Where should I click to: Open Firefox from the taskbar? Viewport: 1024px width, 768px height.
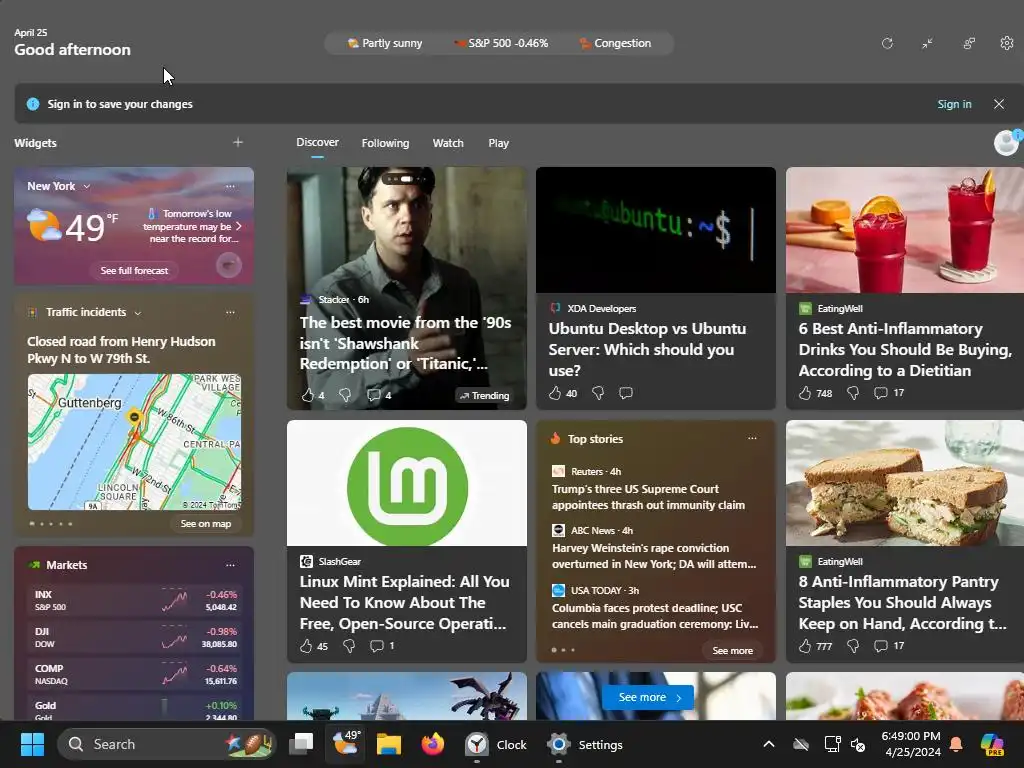432,744
